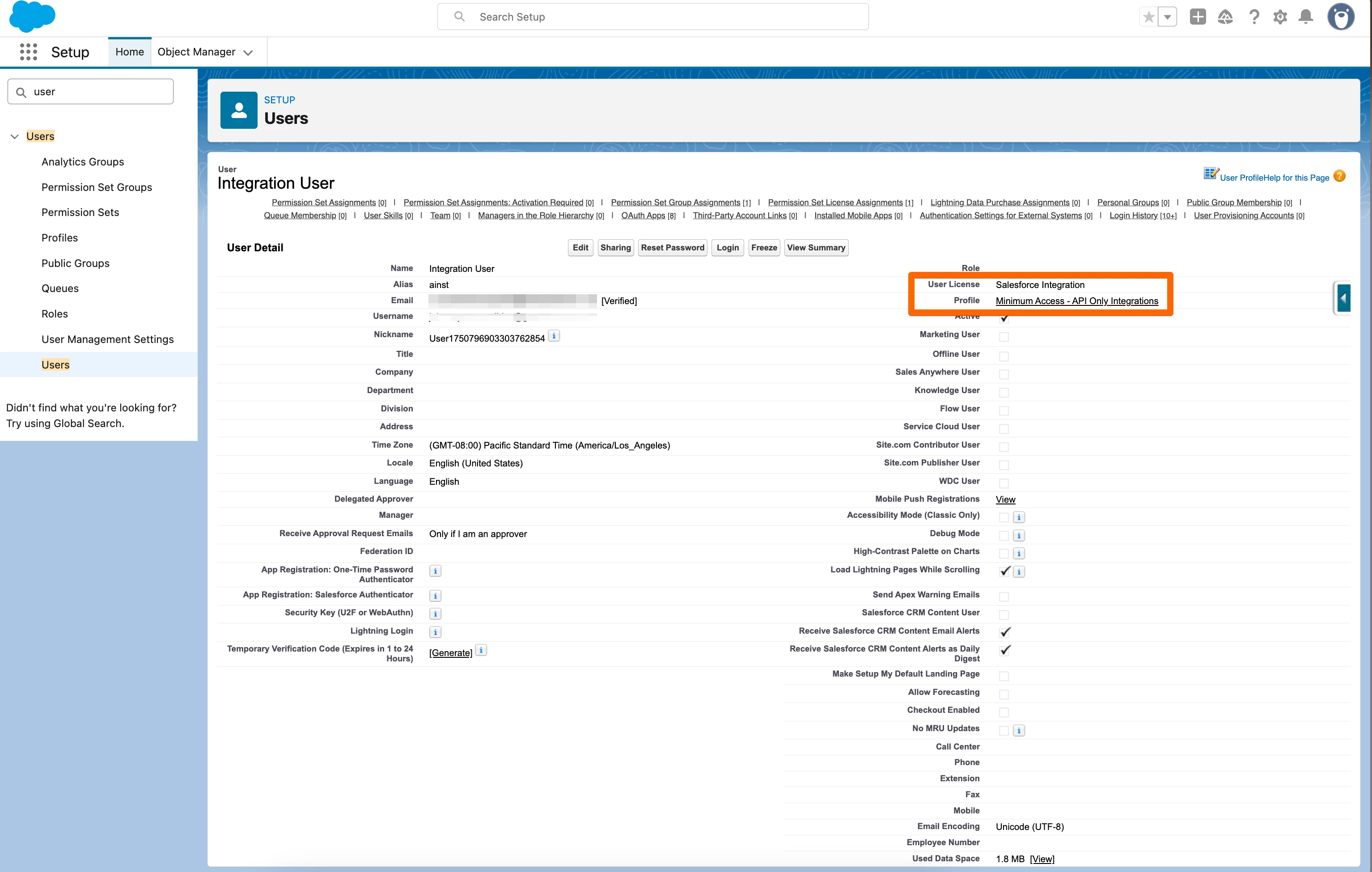Expand the Object Manager dropdown chevron
The height and width of the screenshot is (872, 1372).
[248, 52]
